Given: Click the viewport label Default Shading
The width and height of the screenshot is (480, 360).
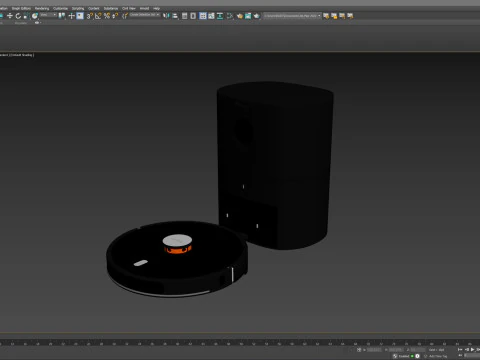Looking at the screenshot, I should [x=21, y=55].
